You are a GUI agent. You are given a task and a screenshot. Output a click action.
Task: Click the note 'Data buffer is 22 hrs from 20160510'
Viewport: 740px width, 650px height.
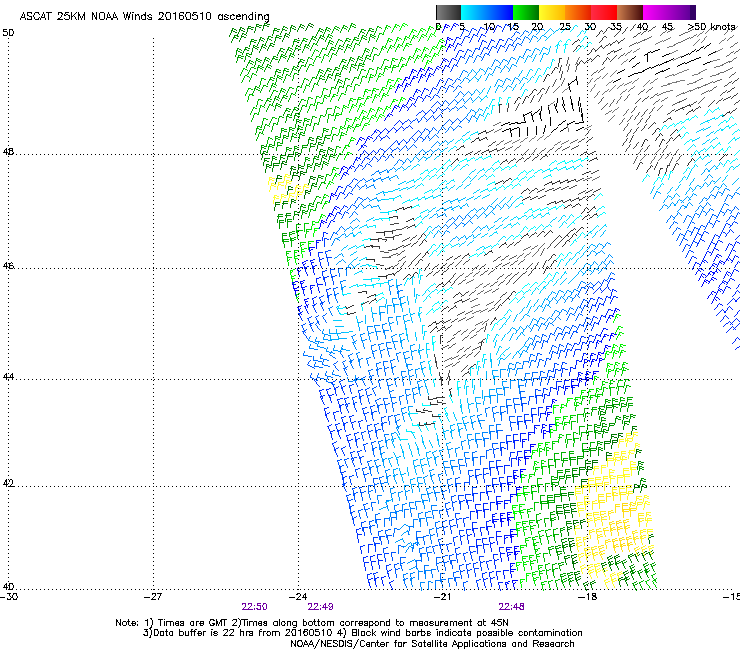click(x=241, y=633)
